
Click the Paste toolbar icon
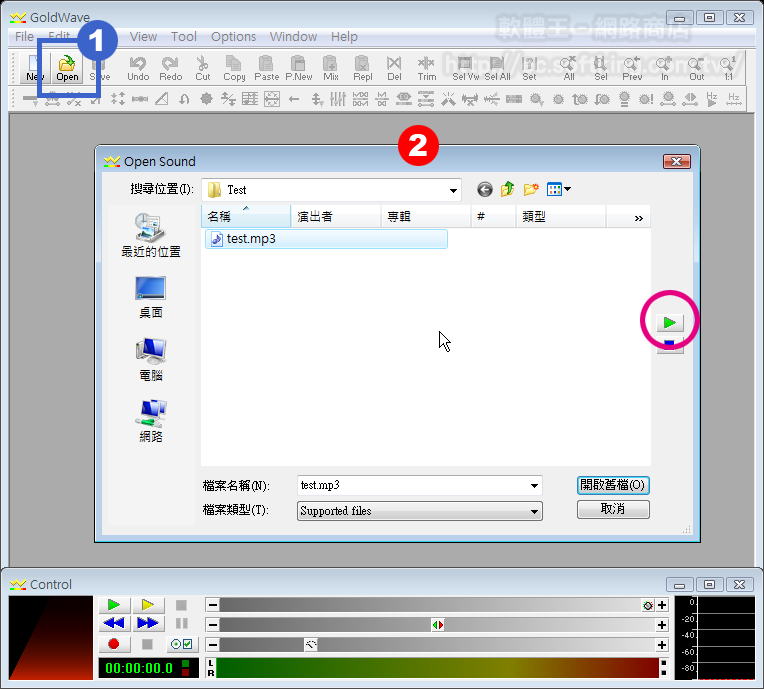(x=267, y=68)
